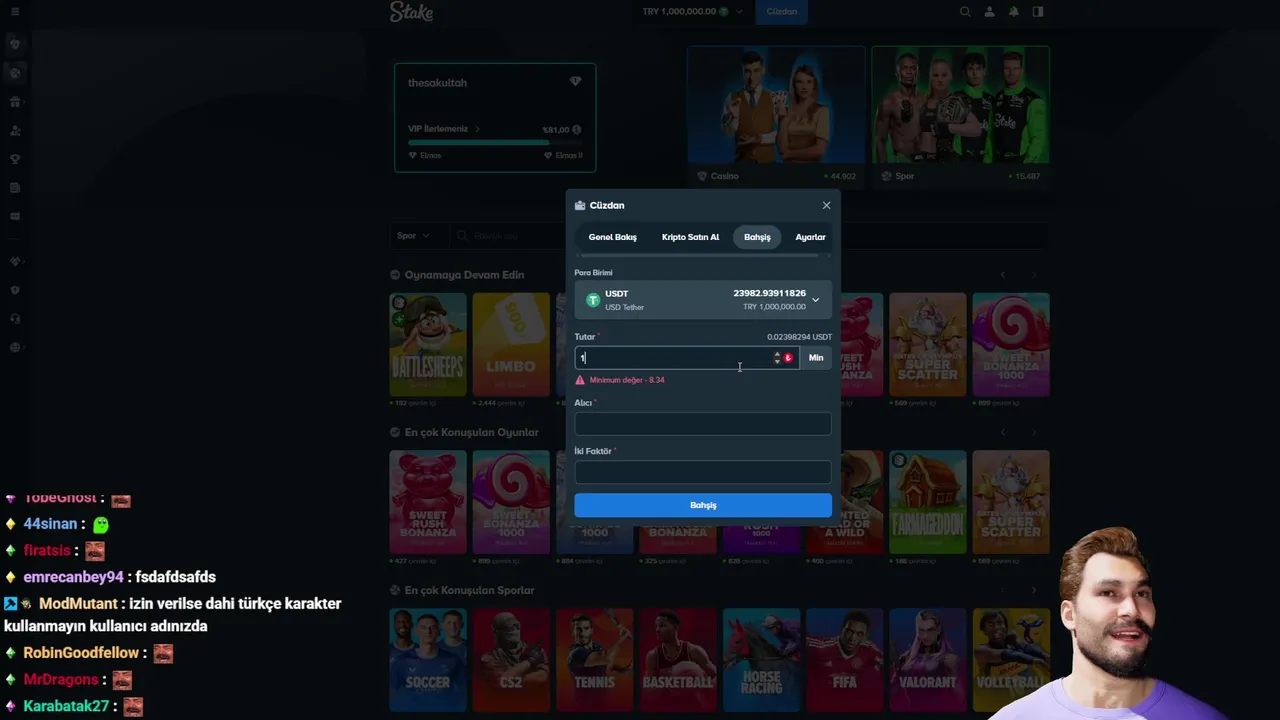Click the amount field stepper arrows
This screenshot has height=720, width=1280.
[x=777, y=357]
